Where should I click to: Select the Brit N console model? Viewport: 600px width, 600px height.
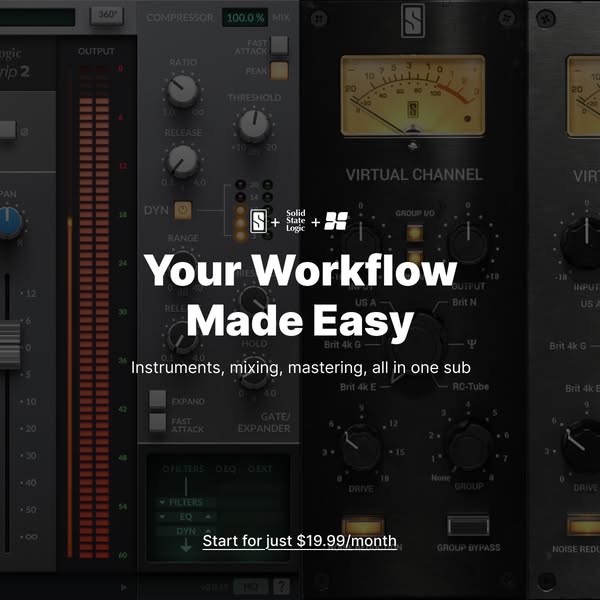tap(464, 302)
